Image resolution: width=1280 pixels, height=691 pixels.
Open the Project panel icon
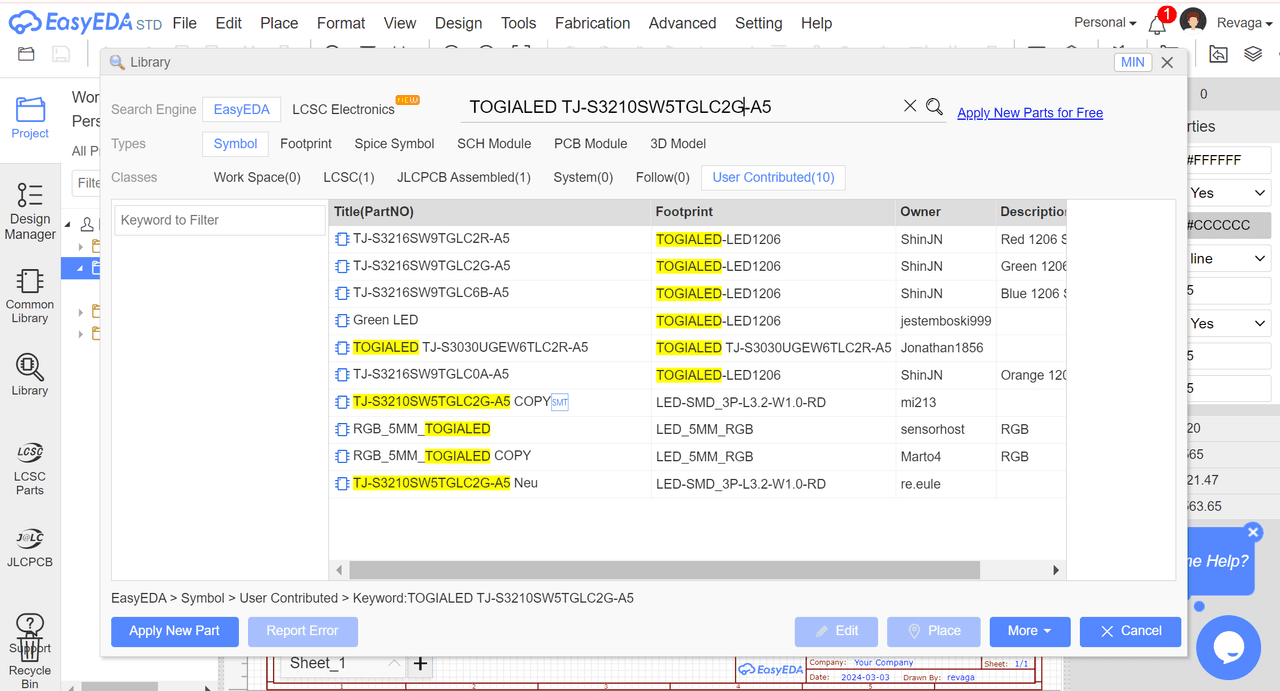coord(30,117)
